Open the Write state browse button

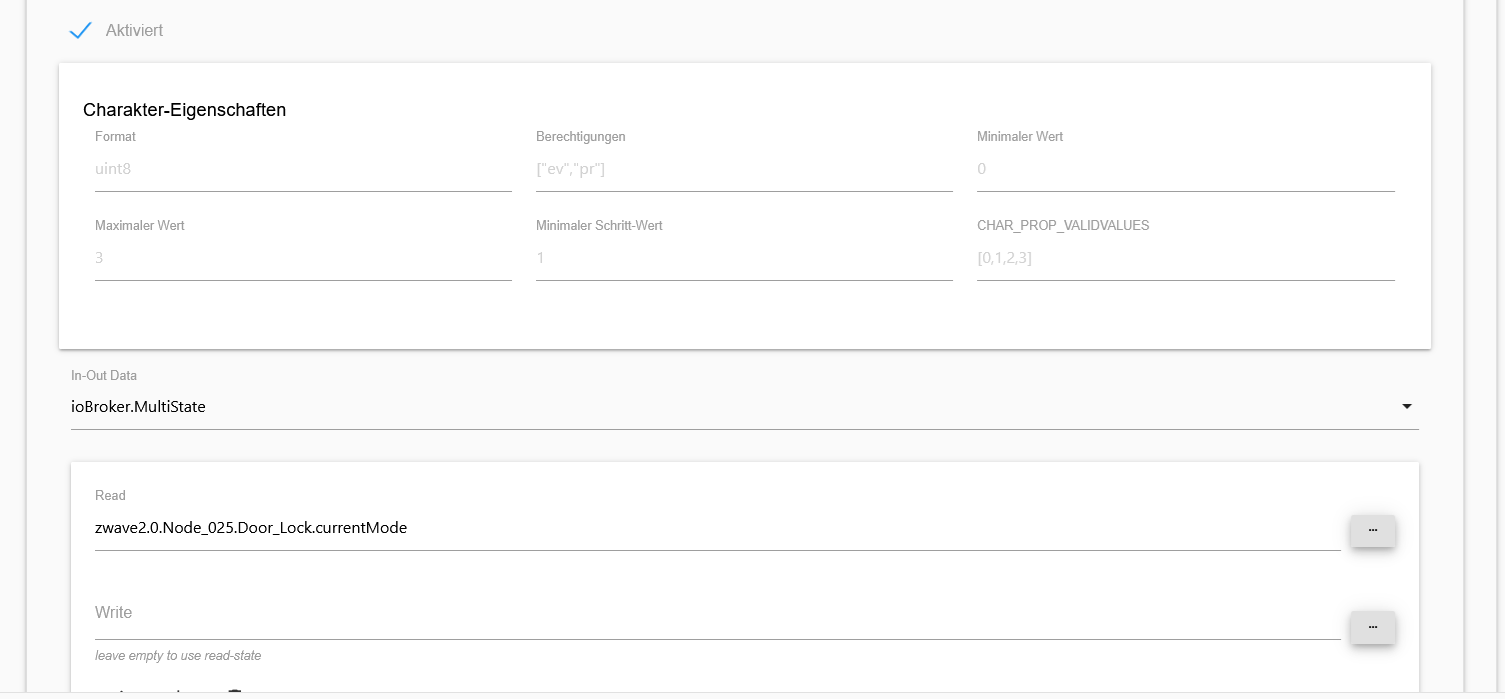tap(1372, 627)
